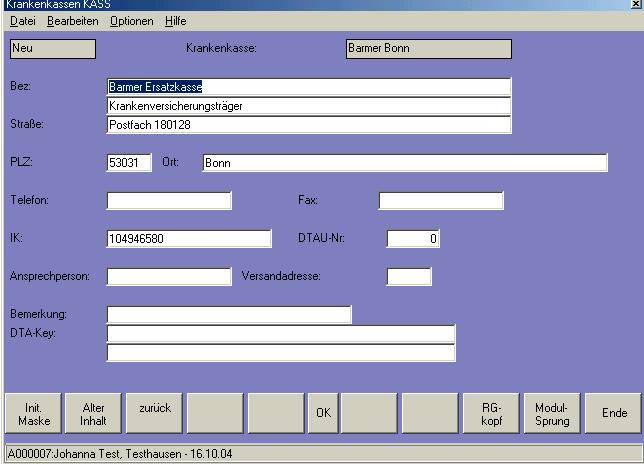Open the Datei menu
The width and height of the screenshot is (644, 464).
pyautogui.click(x=23, y=21)
